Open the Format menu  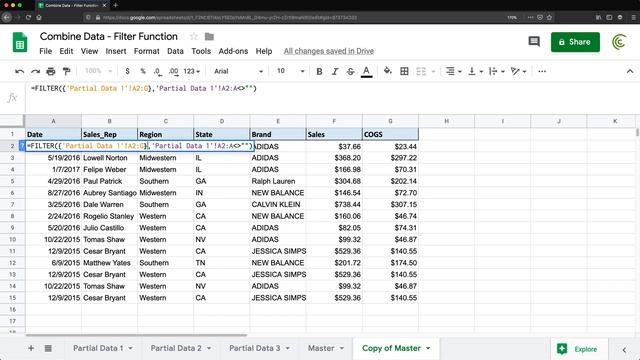click(x=147, y=51)
